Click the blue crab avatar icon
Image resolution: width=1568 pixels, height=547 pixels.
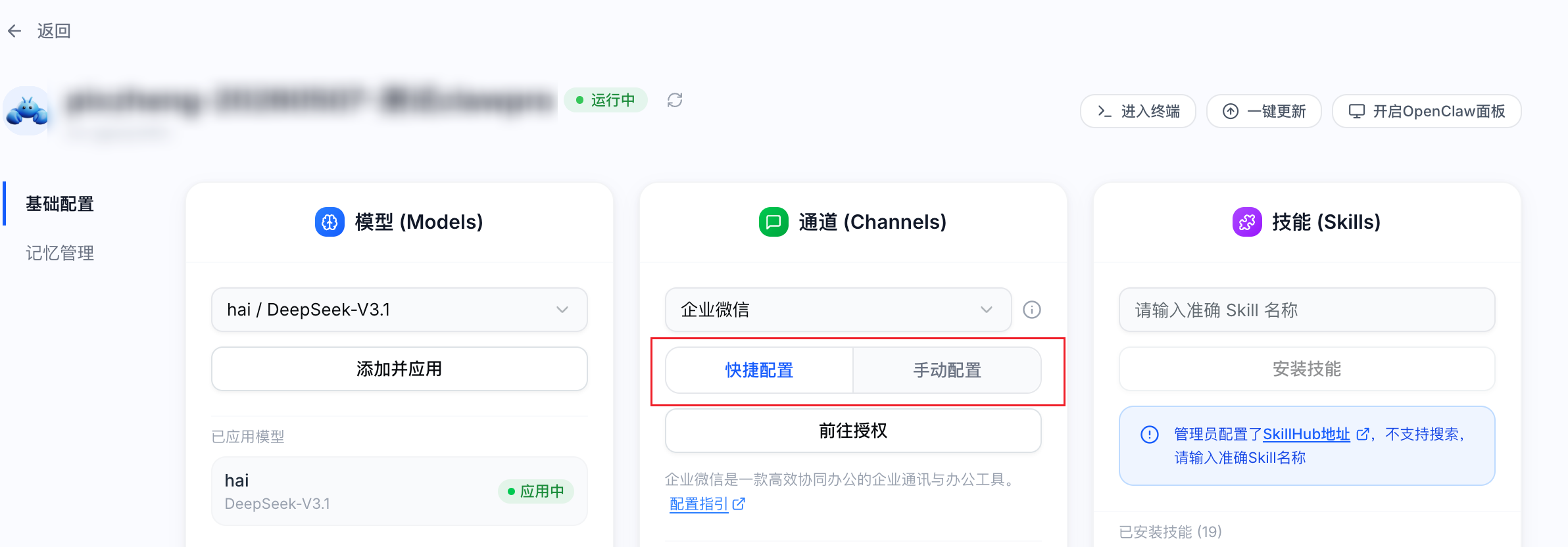tap(27, 110)
